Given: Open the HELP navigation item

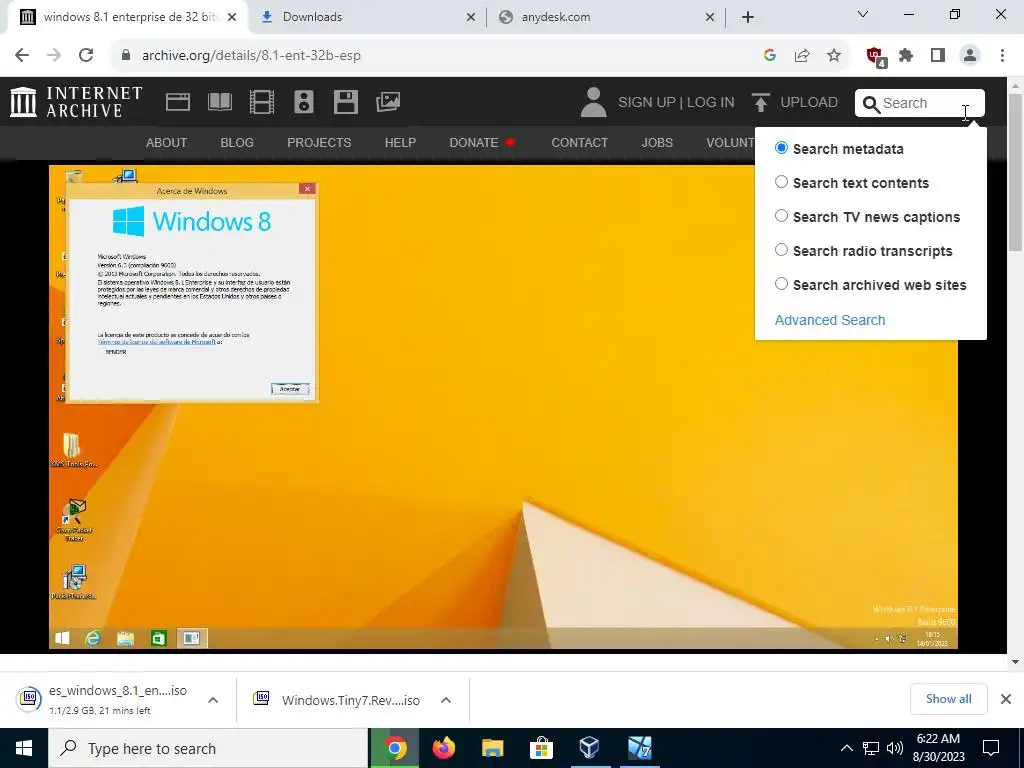Looking at the screenshot, I should [400, 142].
